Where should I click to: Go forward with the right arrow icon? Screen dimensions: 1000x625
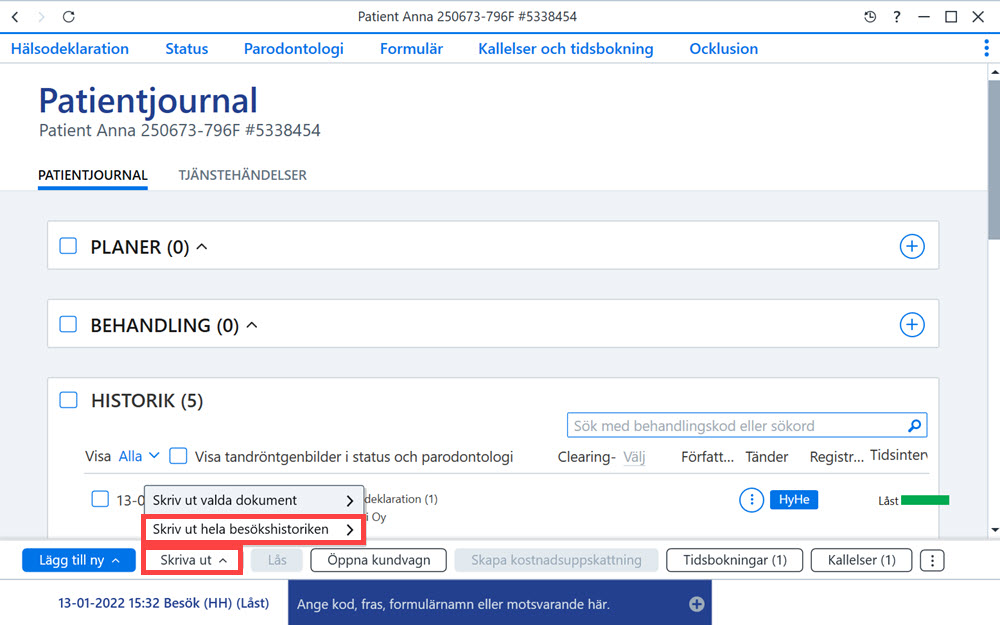(x=41, y=17)
